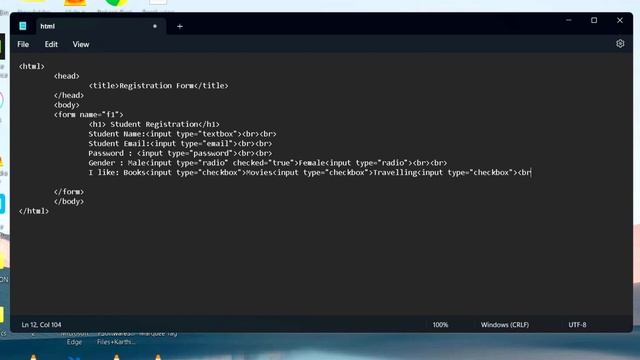The image size is (640, 360).
Task: Close the html tab via unsaved dot
Action: click(155, 26)
